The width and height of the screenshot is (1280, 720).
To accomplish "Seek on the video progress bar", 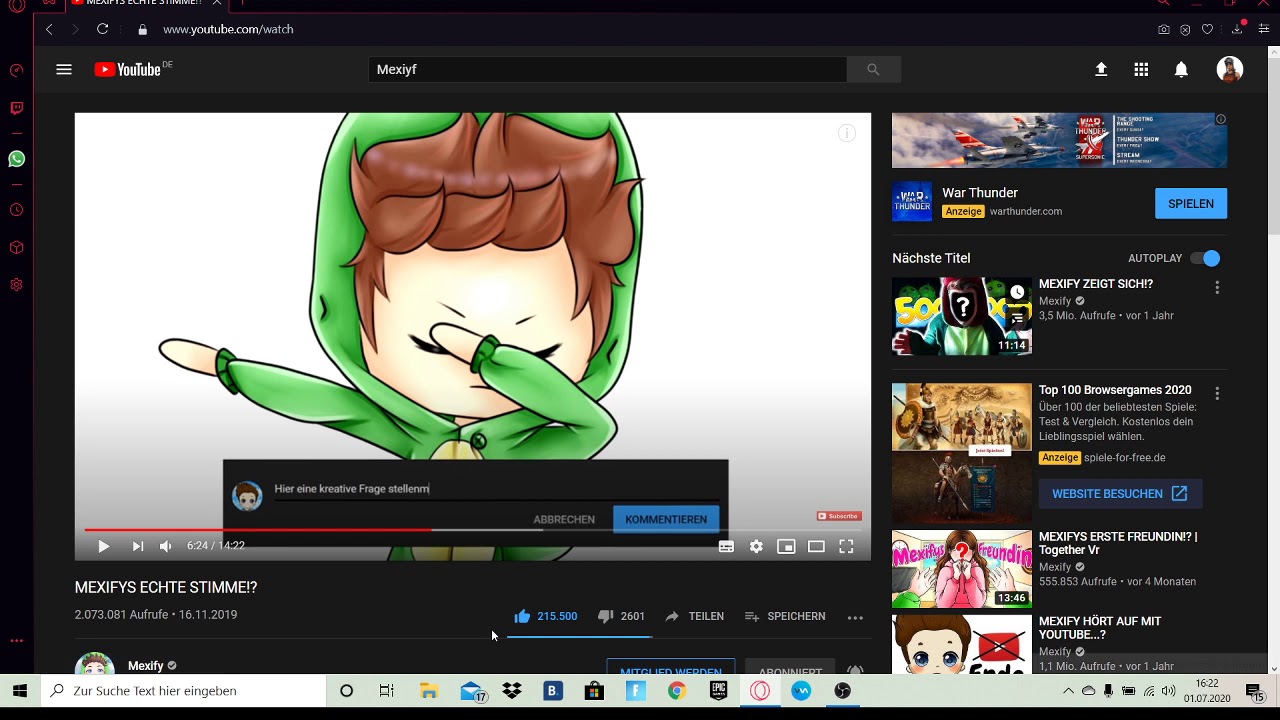I will point(472,530).
